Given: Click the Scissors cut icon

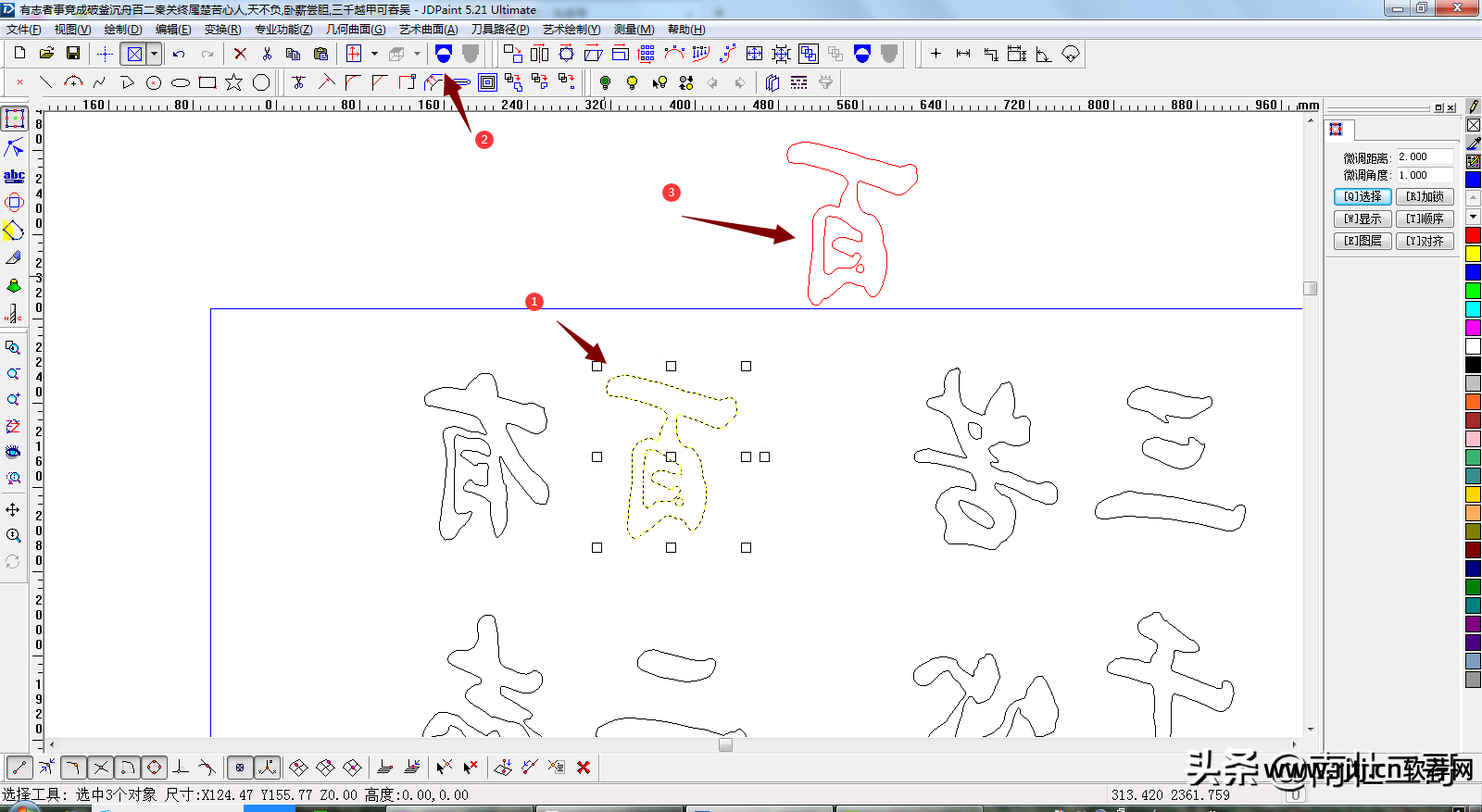Looking at the screenshot, I should [267, 54].
